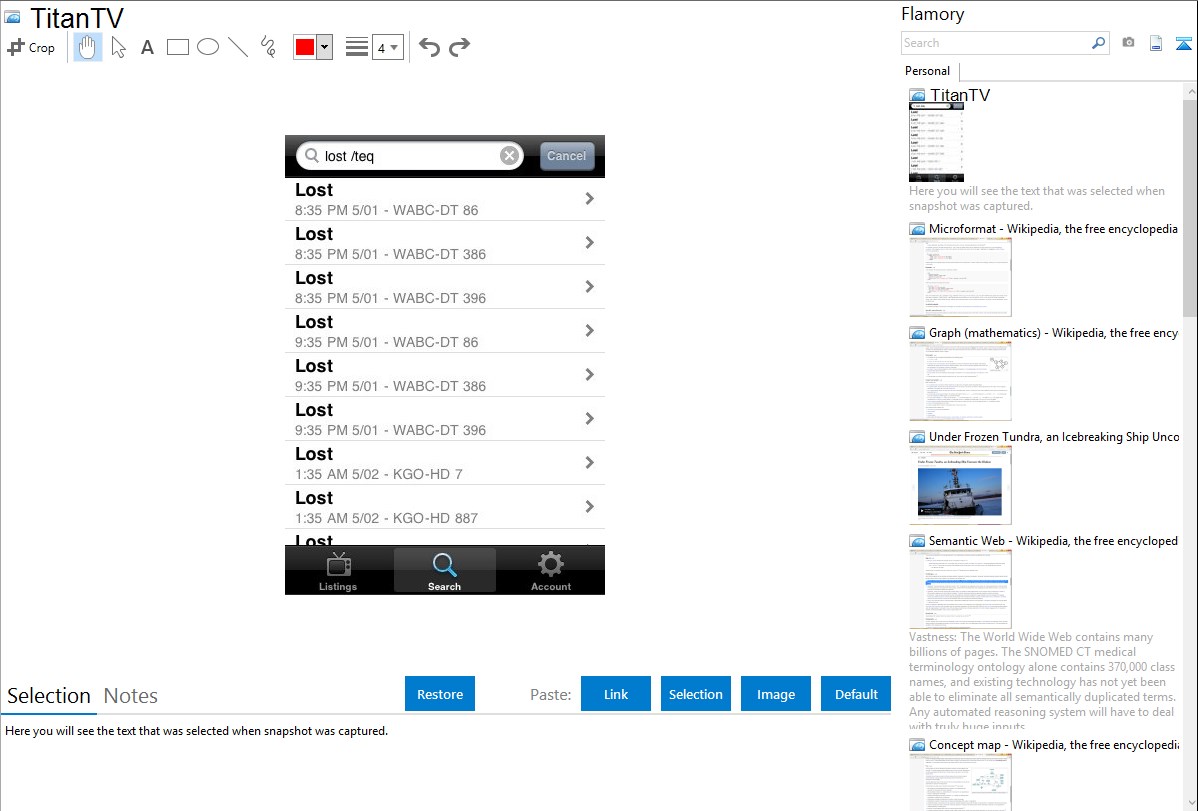Select Concept map - Wikipedia snapshot title
This screenshot has width=1198, height=811.
coord(1054,745)
